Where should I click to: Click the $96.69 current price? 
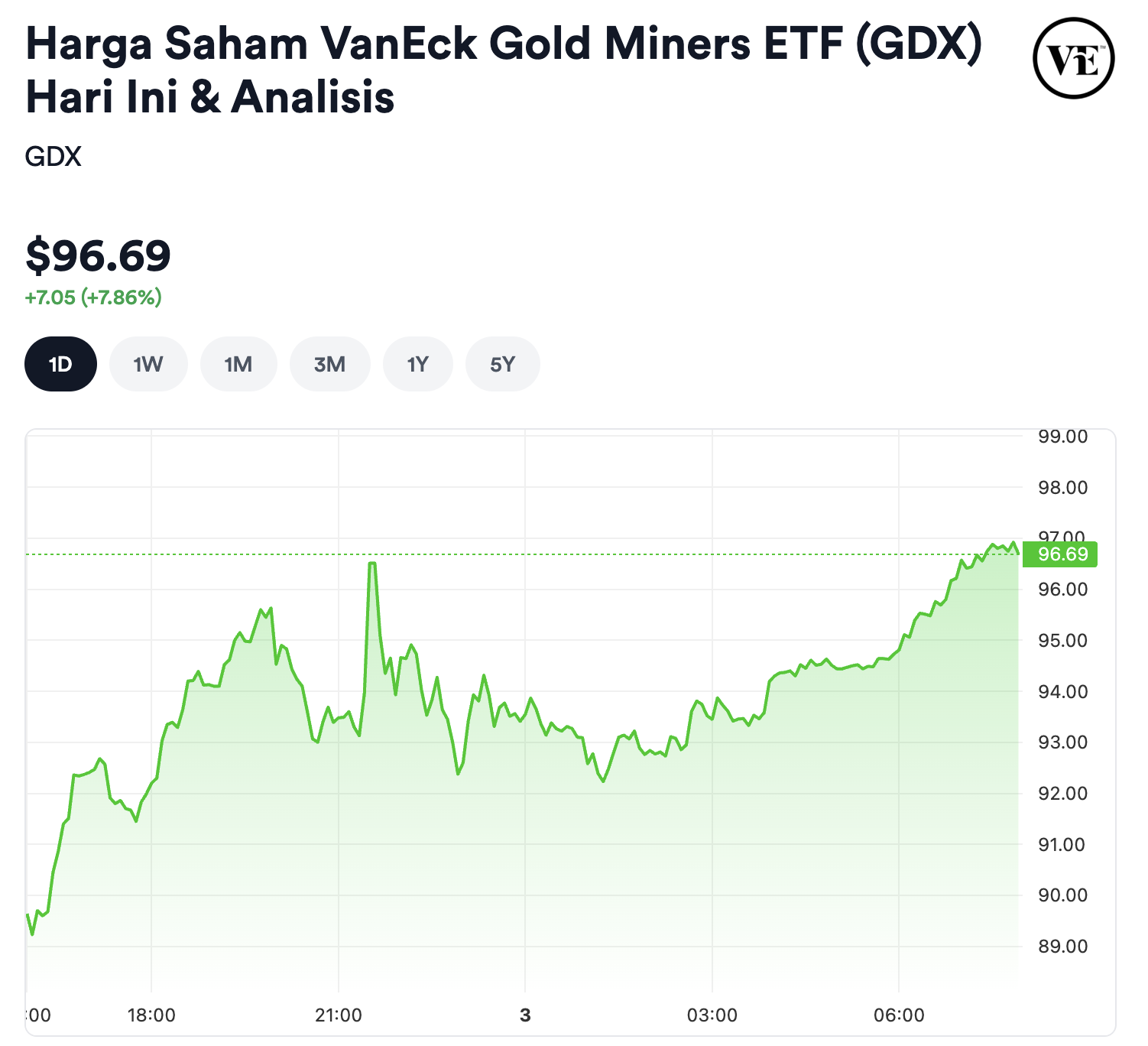[x=98, y=255]
